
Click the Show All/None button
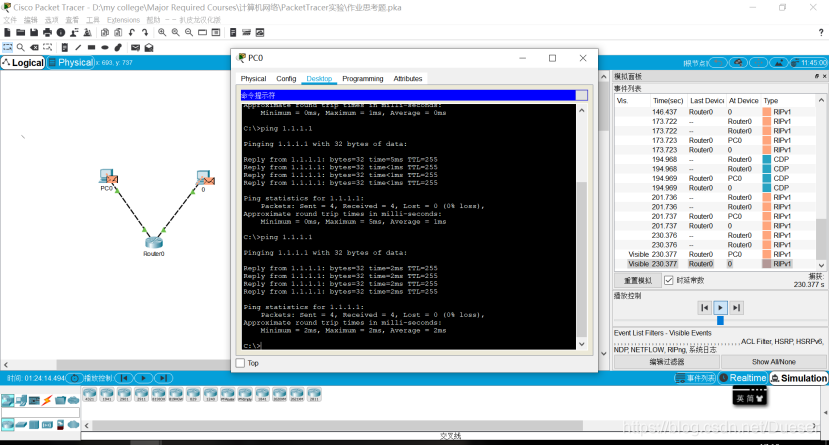(773, 362)
